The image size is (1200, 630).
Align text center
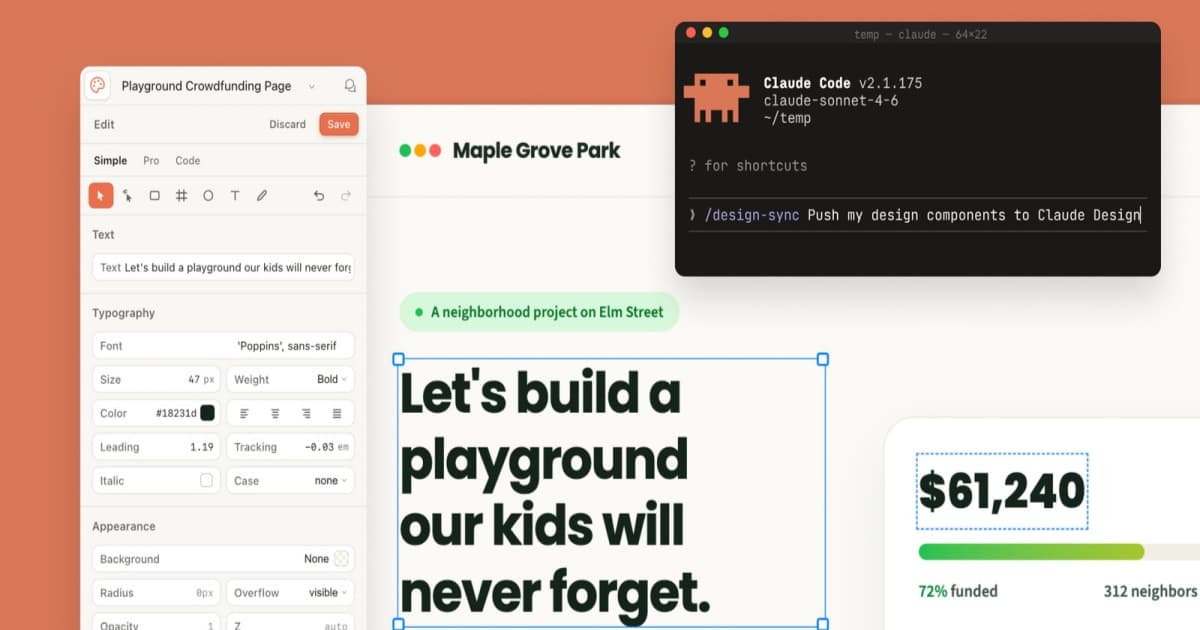click(x=275, y=413)
